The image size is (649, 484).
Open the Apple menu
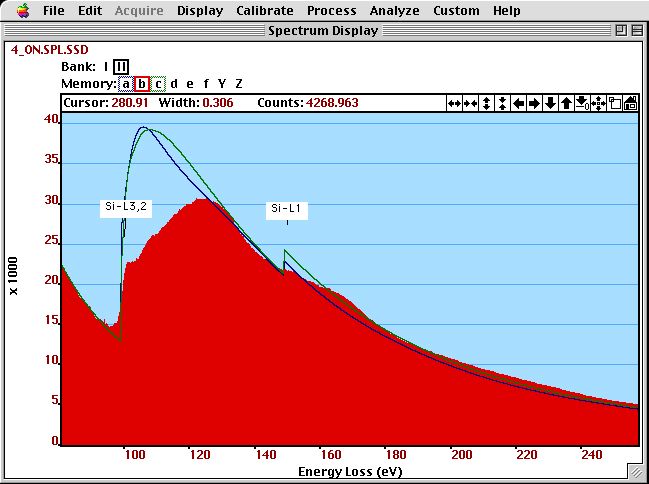coord(23,11)
